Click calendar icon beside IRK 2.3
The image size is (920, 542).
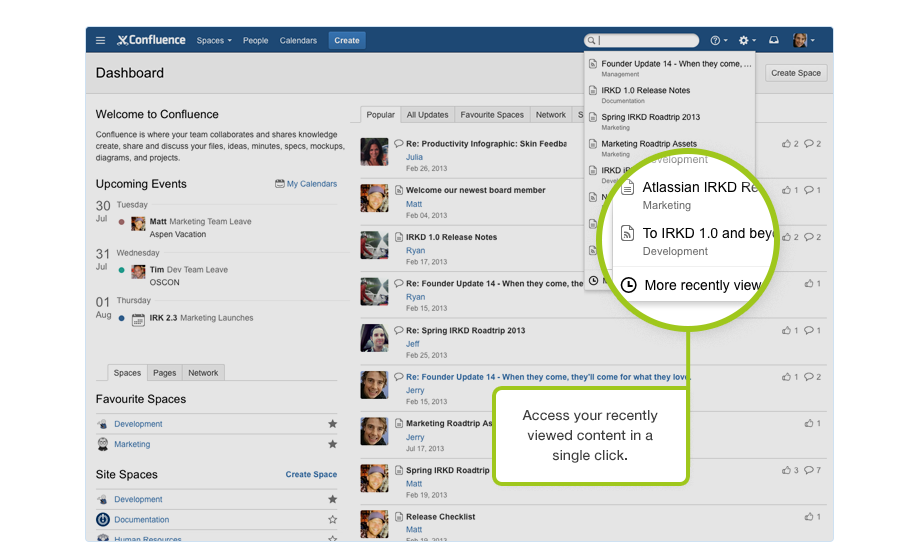coord(138,320)
